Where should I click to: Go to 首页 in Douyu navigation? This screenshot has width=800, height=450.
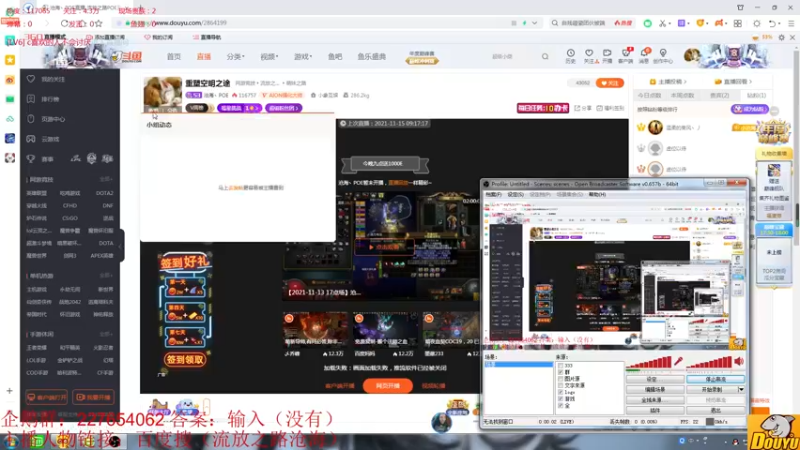pos(174,57)
